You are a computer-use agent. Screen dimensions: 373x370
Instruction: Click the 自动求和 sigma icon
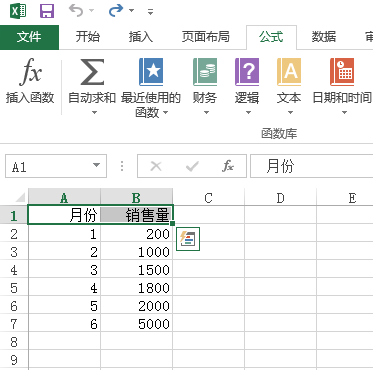92,71
